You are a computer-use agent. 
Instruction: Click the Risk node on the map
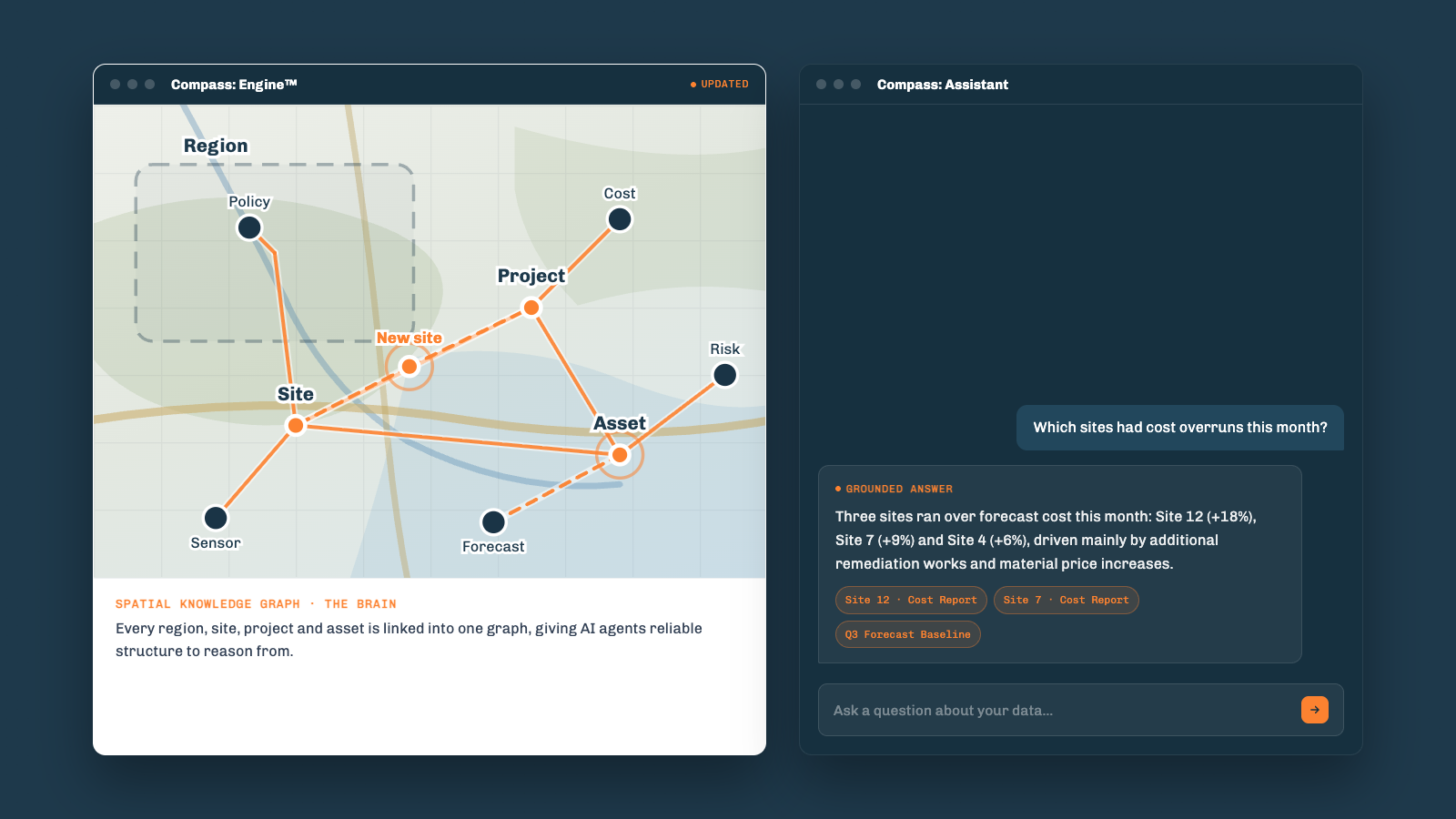(x=725, y=375)
